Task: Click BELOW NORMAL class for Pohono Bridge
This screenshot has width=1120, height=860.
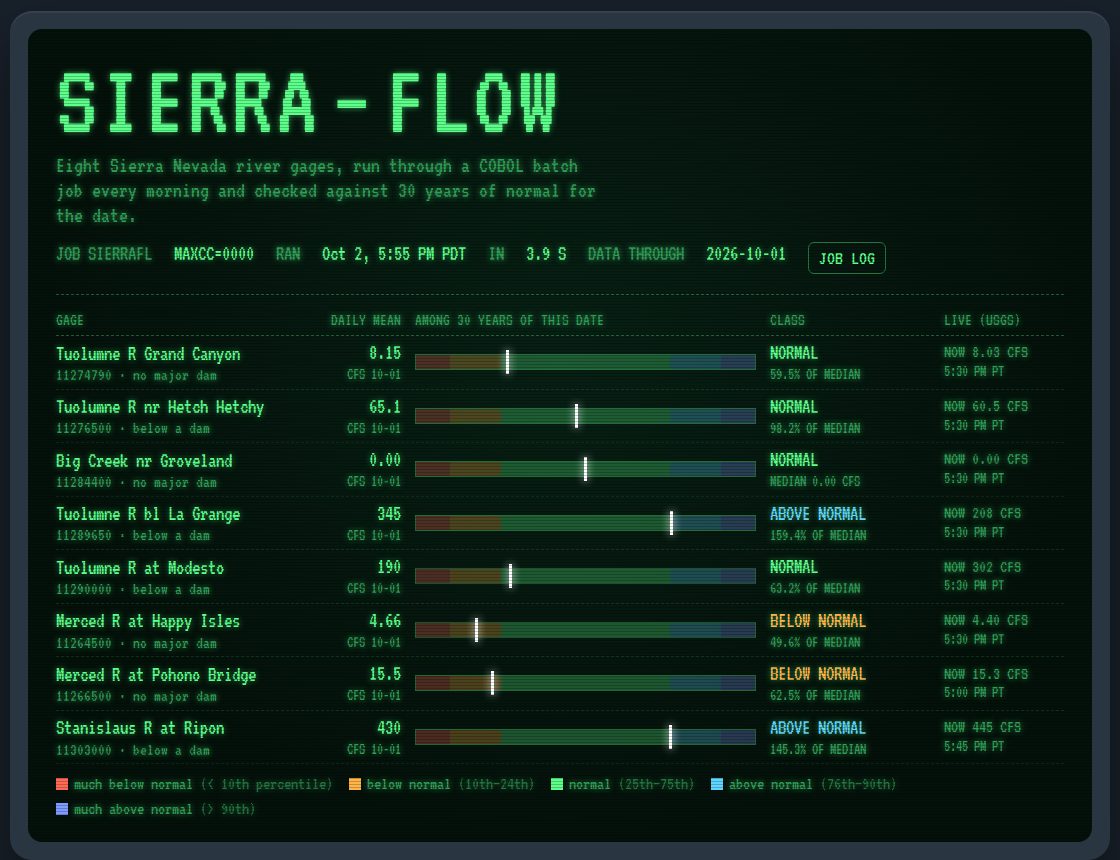Action: 818,674
